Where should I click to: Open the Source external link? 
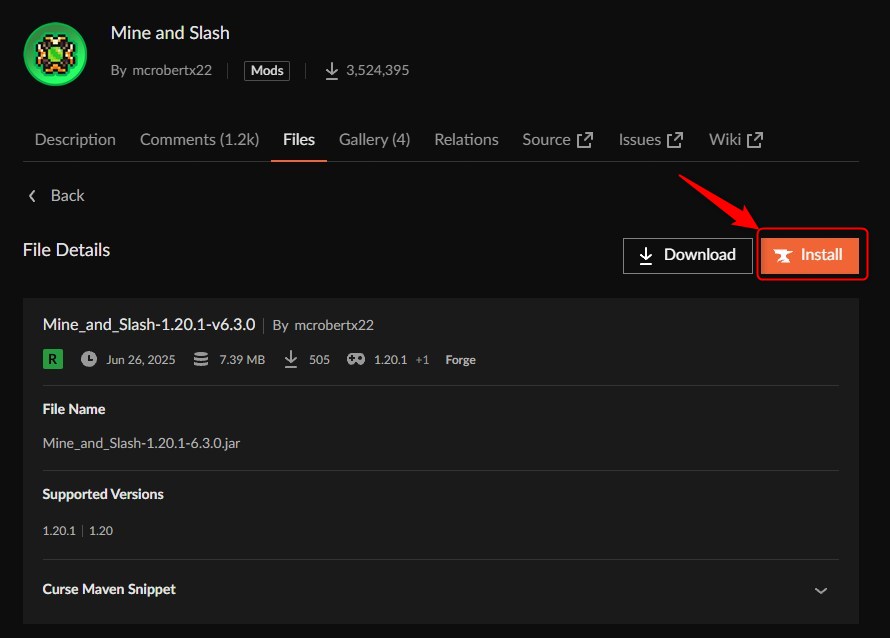[x=557, y=140]
